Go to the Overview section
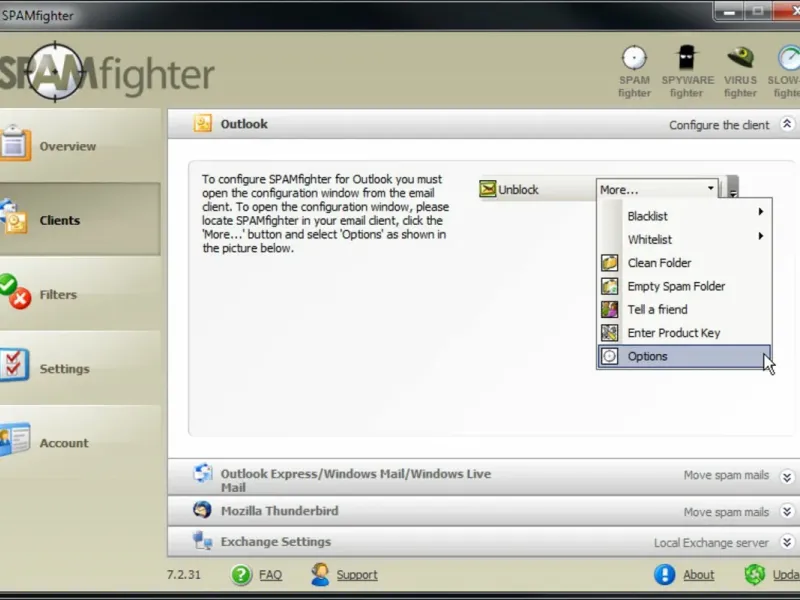The image size is (800, 600). pos(80,146)
